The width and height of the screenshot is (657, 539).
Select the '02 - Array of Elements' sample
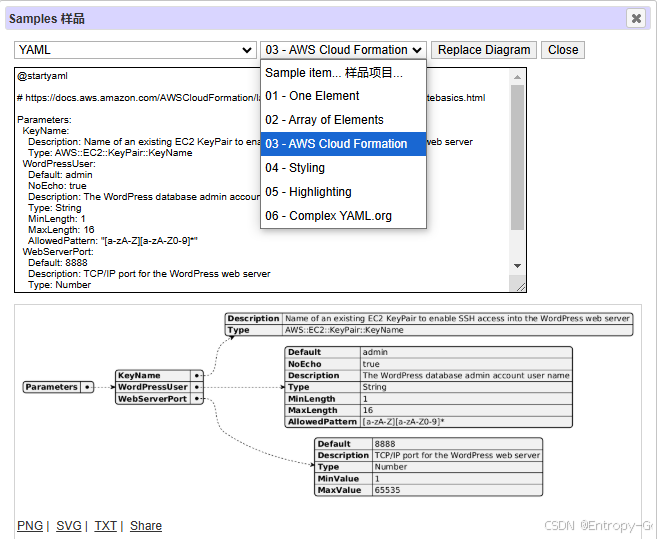pyautogui.click(x=343, y=120)
